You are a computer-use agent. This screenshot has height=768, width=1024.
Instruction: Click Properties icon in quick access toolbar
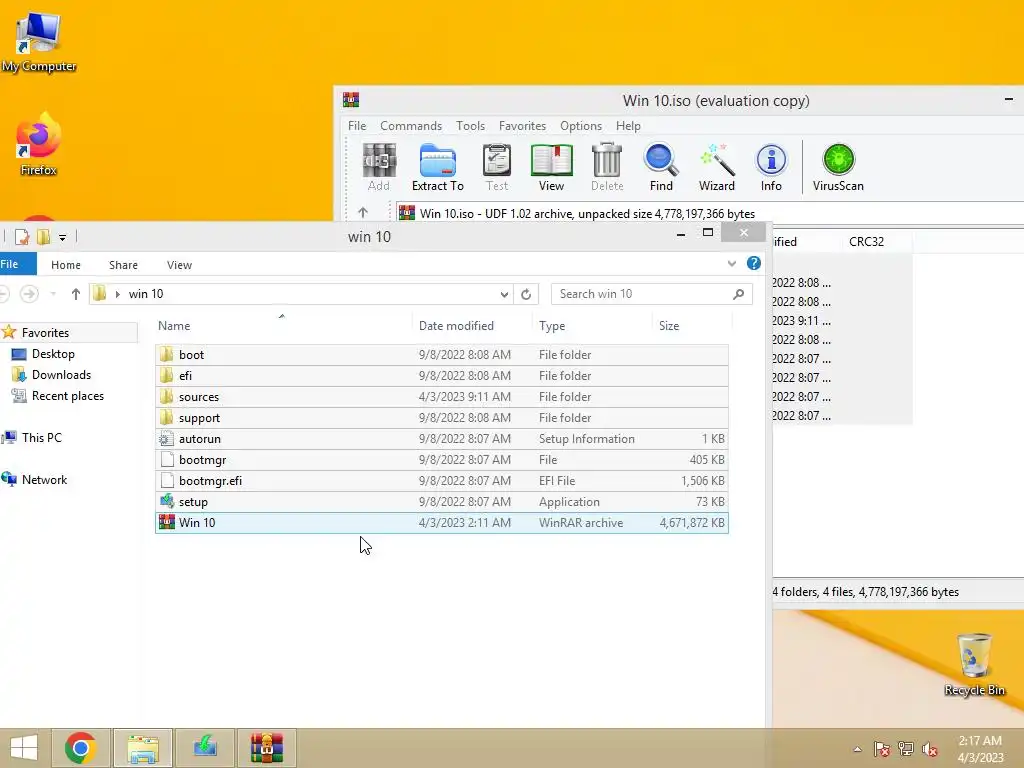[22, 237]
